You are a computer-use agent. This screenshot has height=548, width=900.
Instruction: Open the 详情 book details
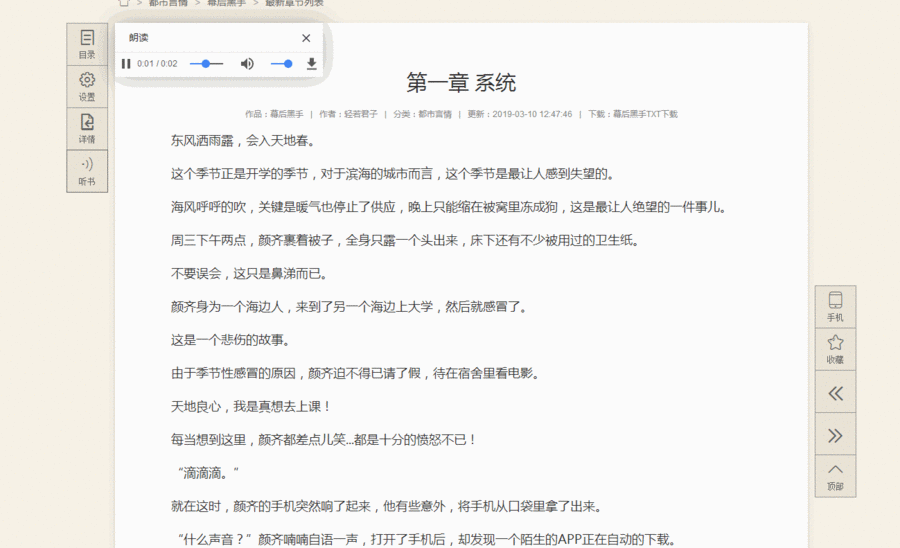coord(87,129)
